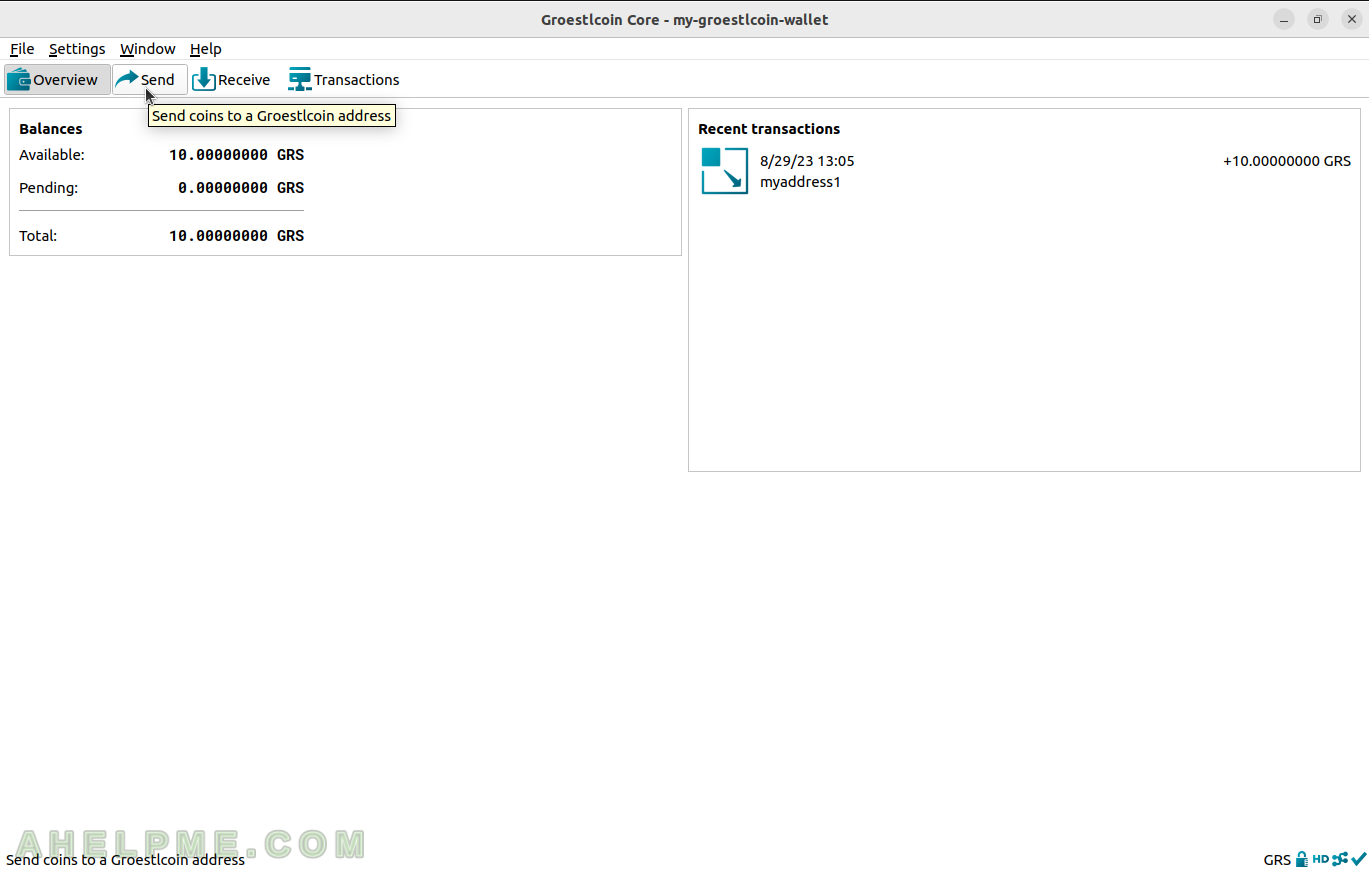The image size is (1369, 872).
Task: Open the Send coins tab
Action: [x=149, y=80]
